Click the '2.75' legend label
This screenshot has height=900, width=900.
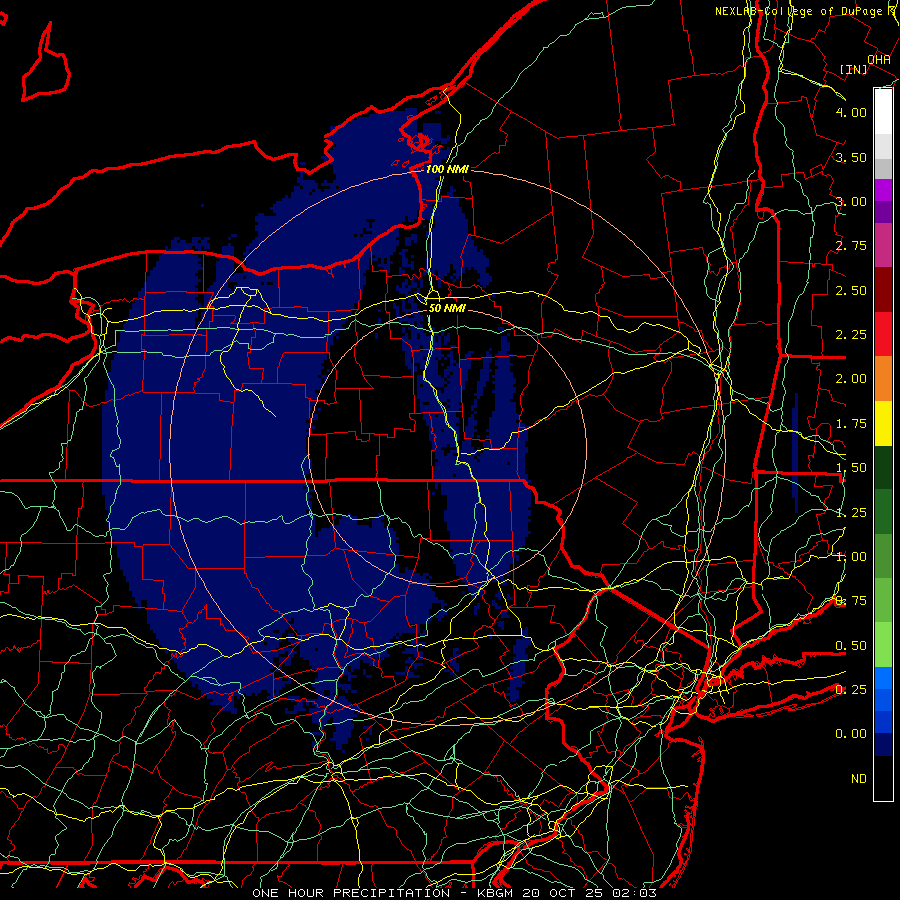coord(851,246)
